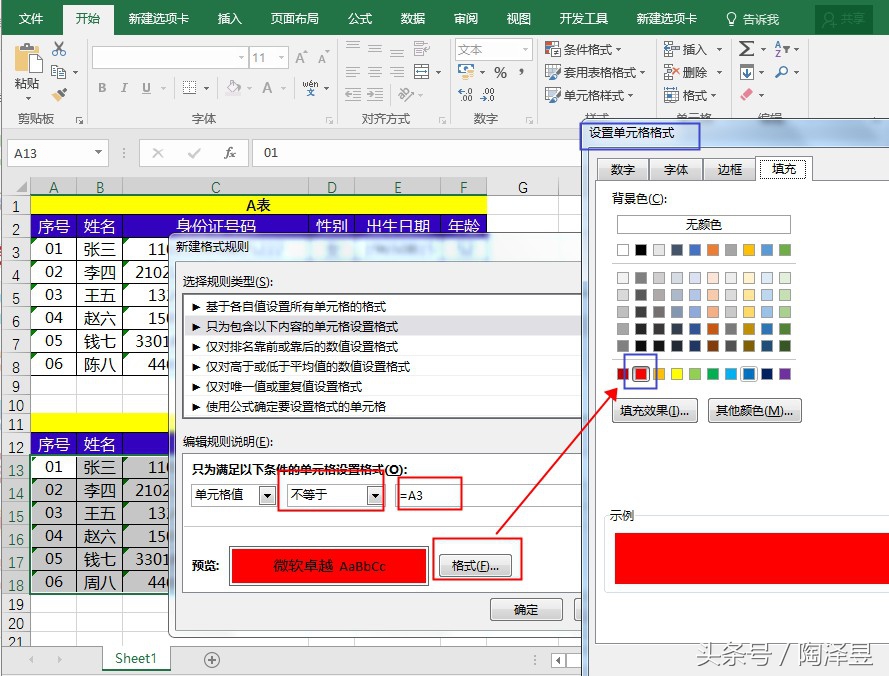The height and width of the screenshot is (676, 889).
Task: Click the 填充效果(I)... button
Action: pos(654,410)
